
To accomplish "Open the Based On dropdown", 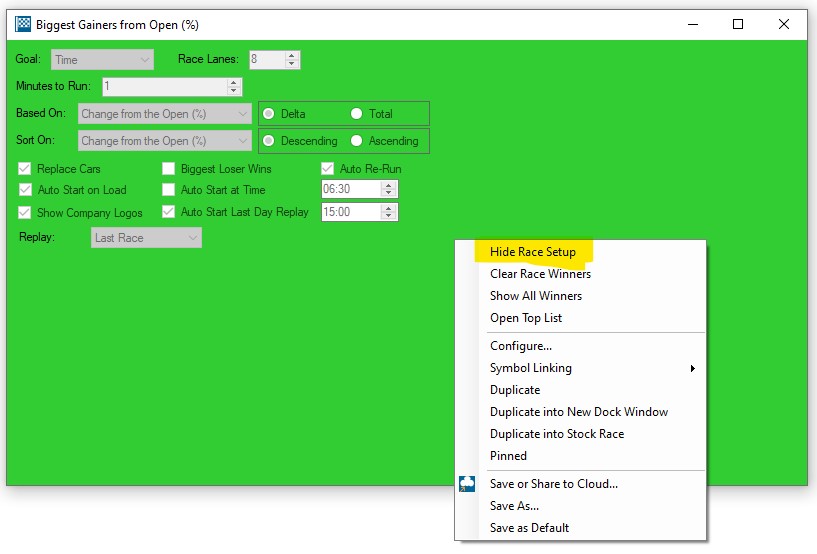I will click(x=165, y=114).
